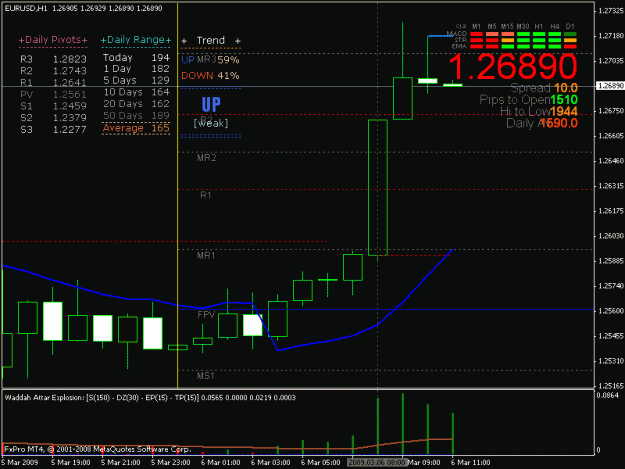Screen dimensions: 625x469
Task: Click the Pips to Open value 1510
Action: [x=564, y=100]
